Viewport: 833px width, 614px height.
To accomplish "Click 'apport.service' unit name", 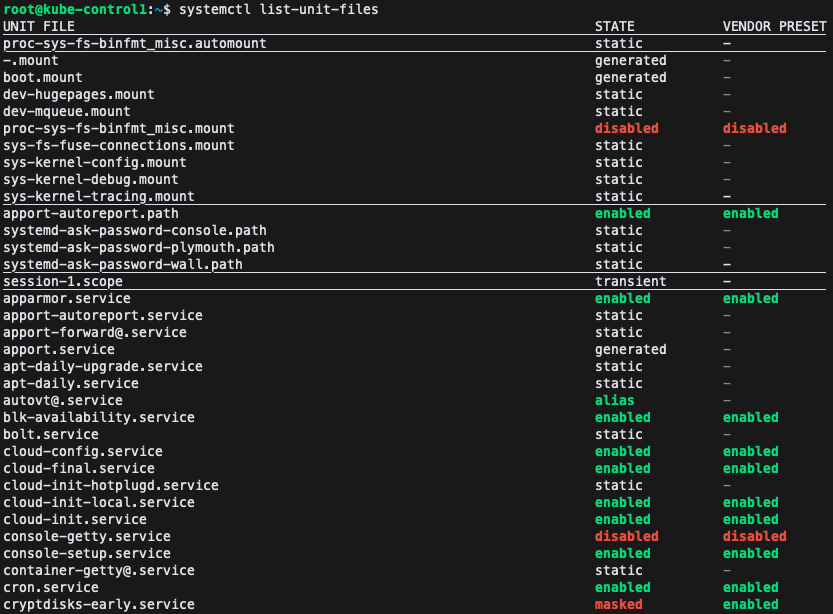I will tap(59, 349).
